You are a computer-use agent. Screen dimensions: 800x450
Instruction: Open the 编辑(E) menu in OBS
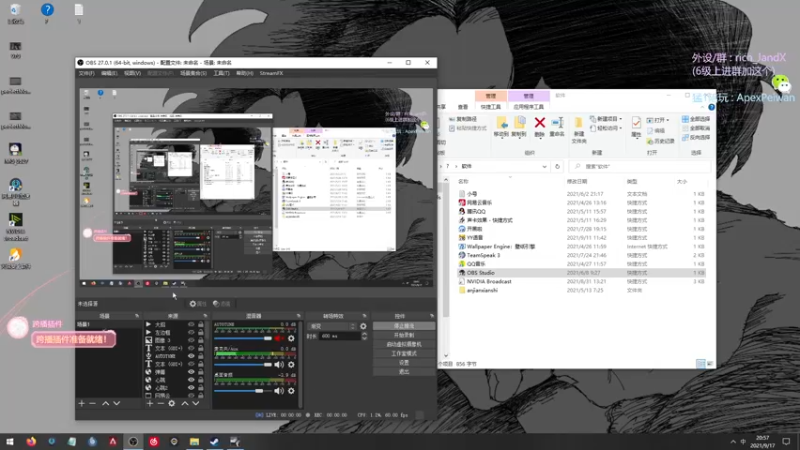click(109, 73)
